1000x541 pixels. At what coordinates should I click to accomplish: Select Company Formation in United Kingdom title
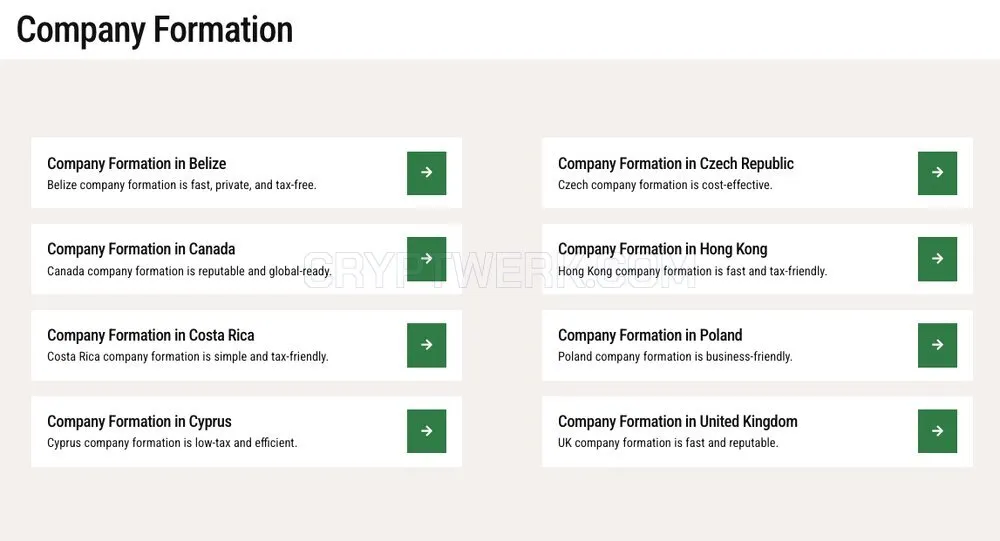[678, 422]
